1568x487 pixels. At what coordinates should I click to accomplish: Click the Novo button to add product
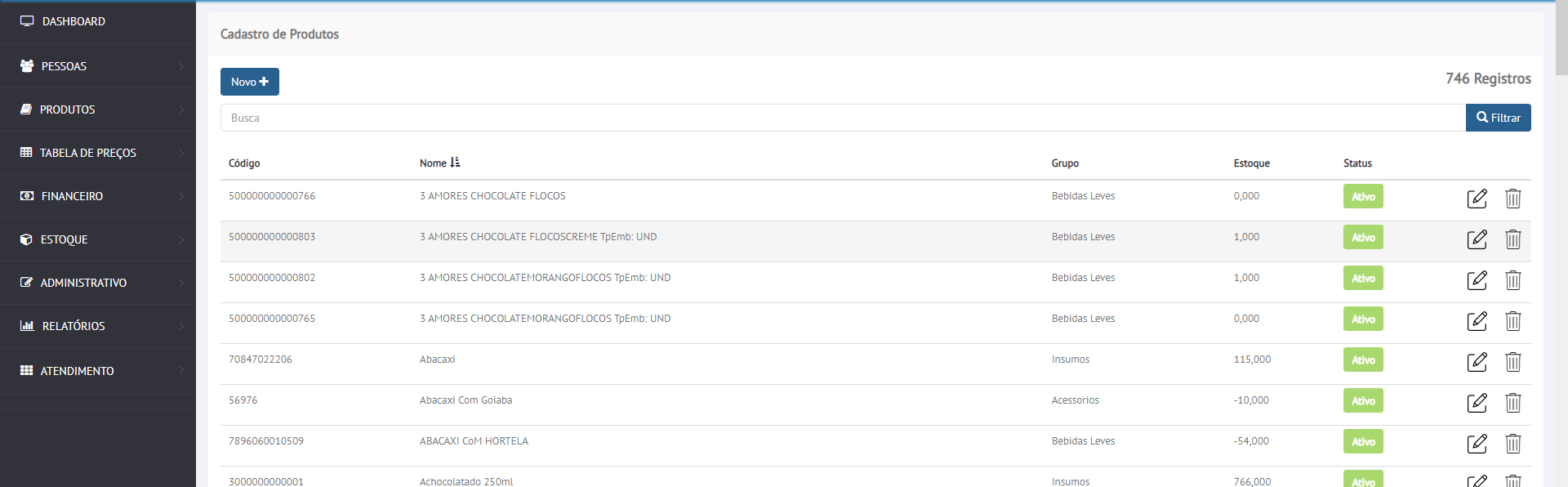249,82
